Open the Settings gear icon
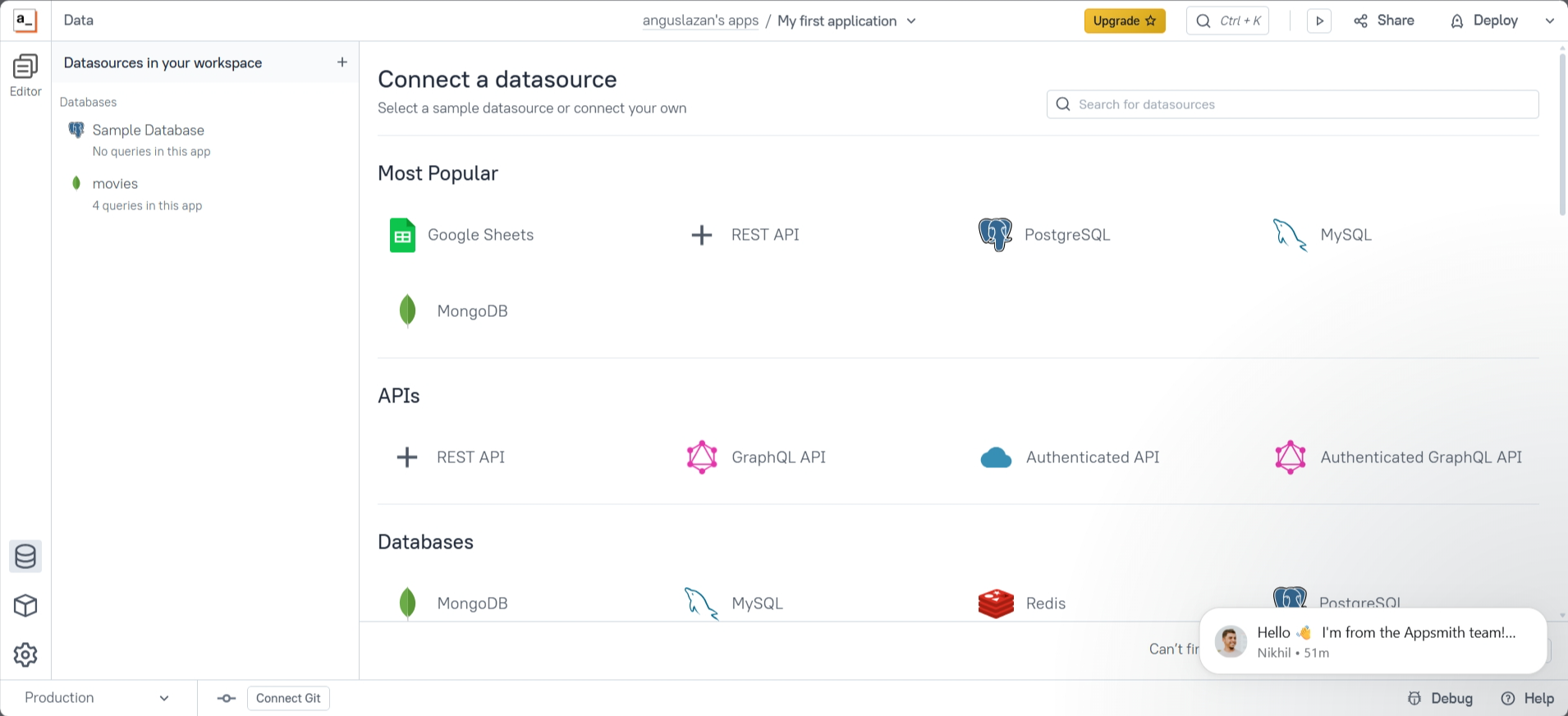Screen dimensions: 1568x716 25,654
